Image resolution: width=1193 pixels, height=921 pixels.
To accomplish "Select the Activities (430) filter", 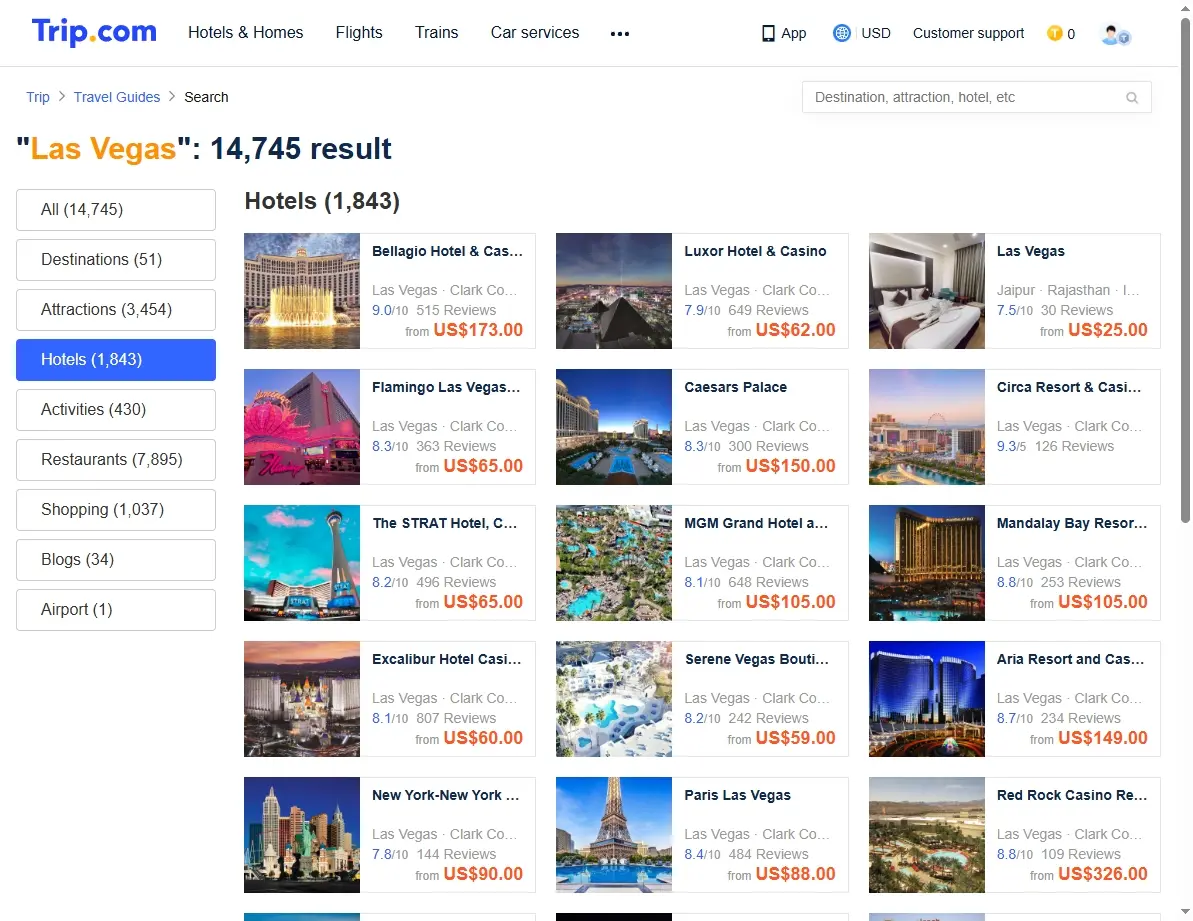I will point(116,409).
